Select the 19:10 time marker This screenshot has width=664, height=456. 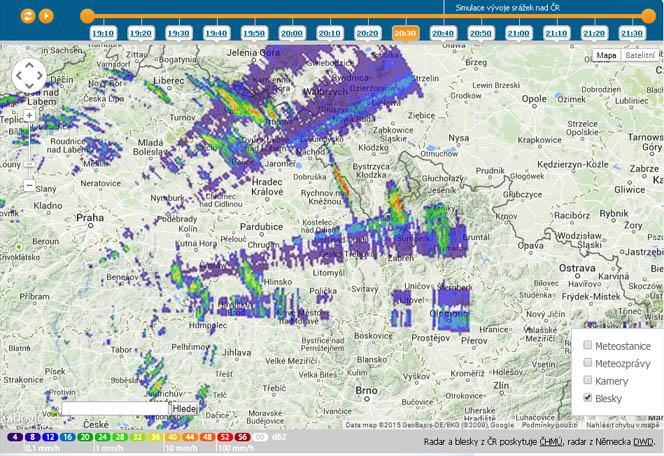click(103, 33)
